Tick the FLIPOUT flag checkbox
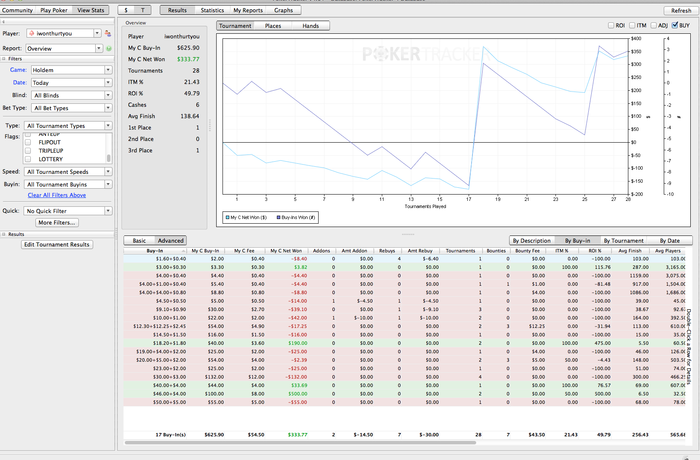 tap(28, 142)
